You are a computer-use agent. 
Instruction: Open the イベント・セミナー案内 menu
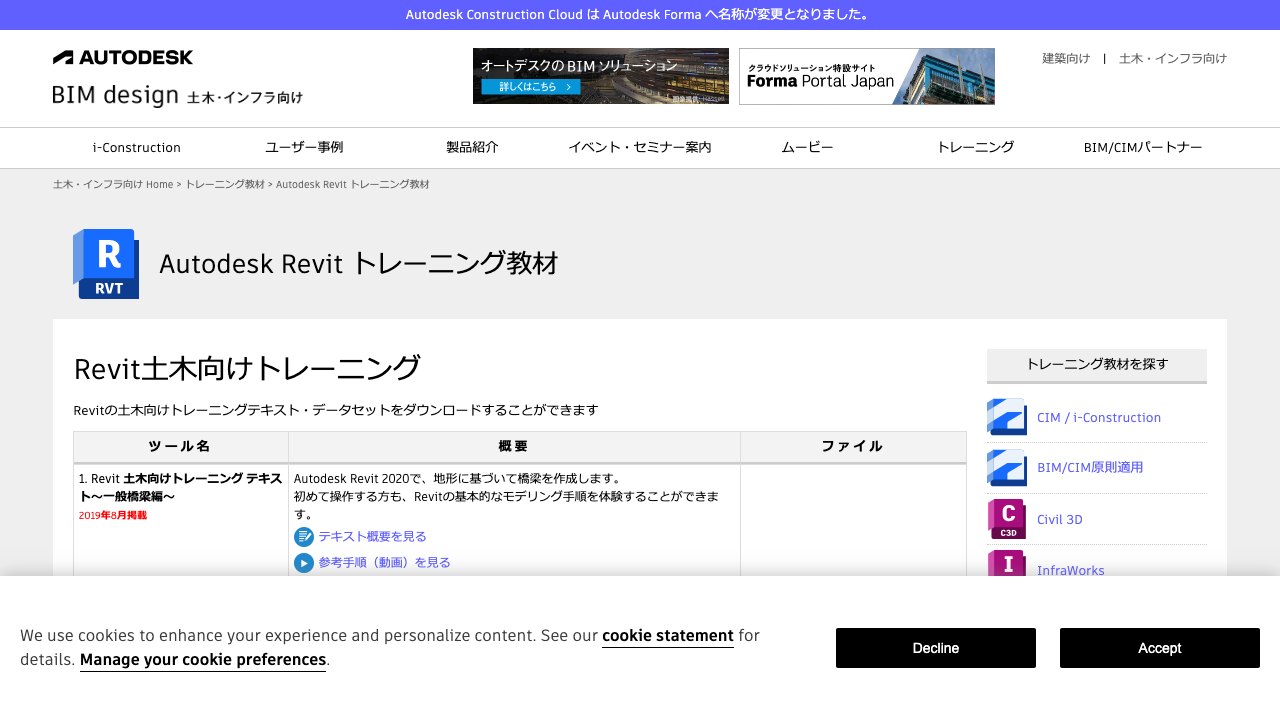tap(640, 148)
